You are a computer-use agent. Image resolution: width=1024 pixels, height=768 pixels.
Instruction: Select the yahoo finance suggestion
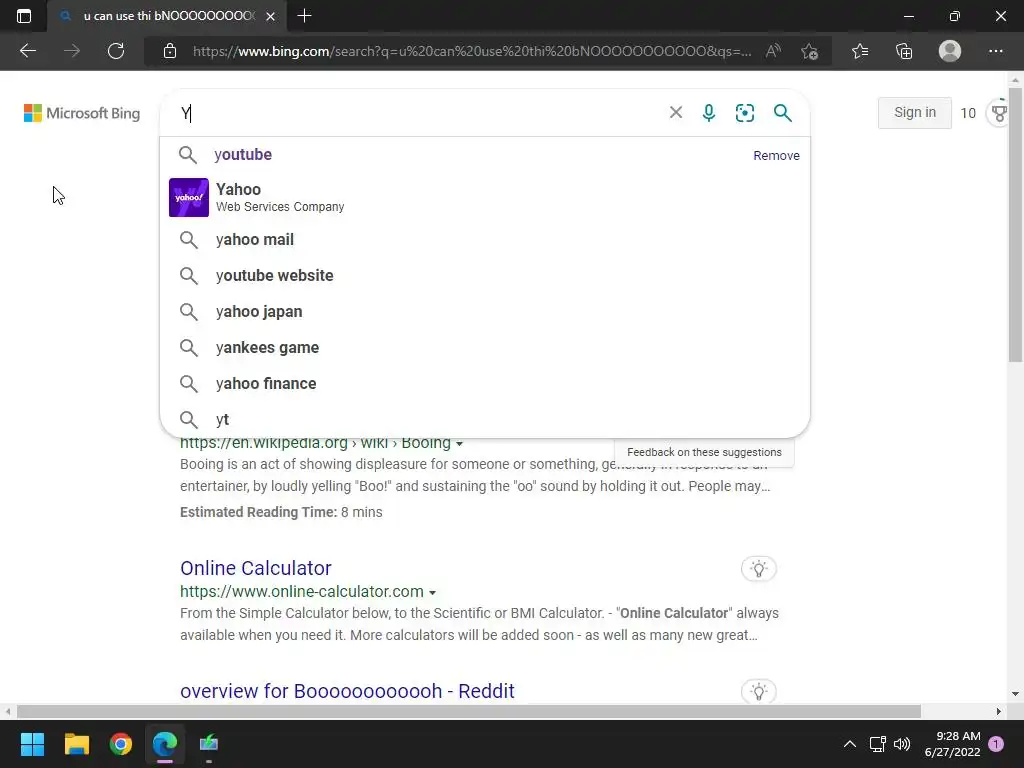[x=485, y=383]
